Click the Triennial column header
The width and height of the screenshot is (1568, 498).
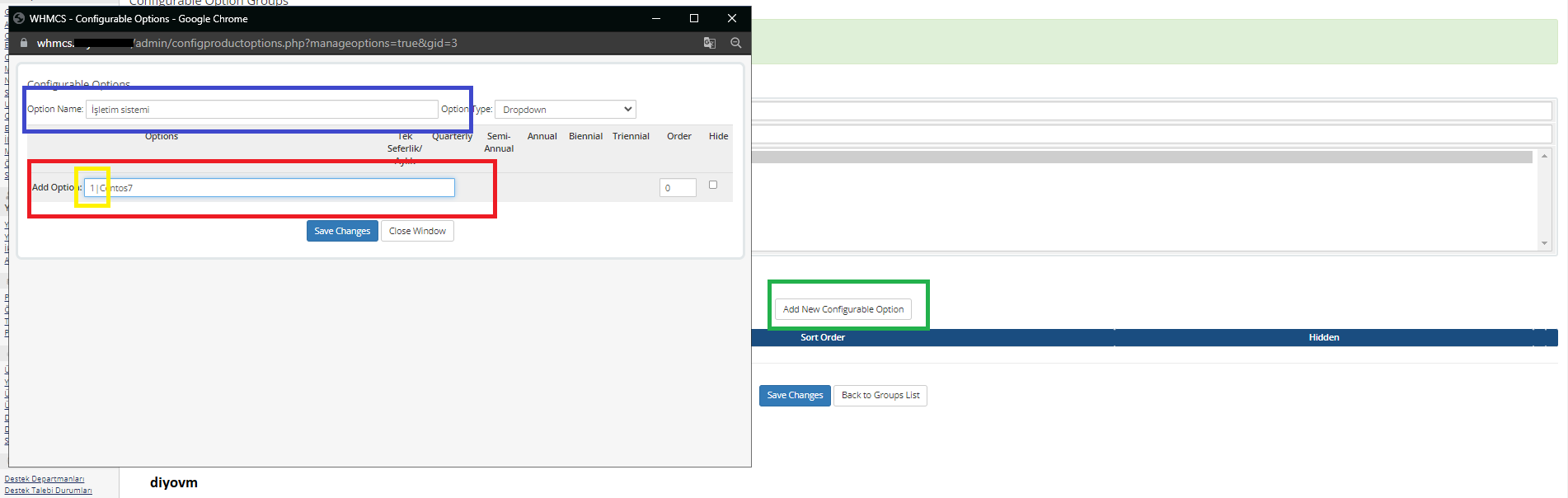[631, 136]
